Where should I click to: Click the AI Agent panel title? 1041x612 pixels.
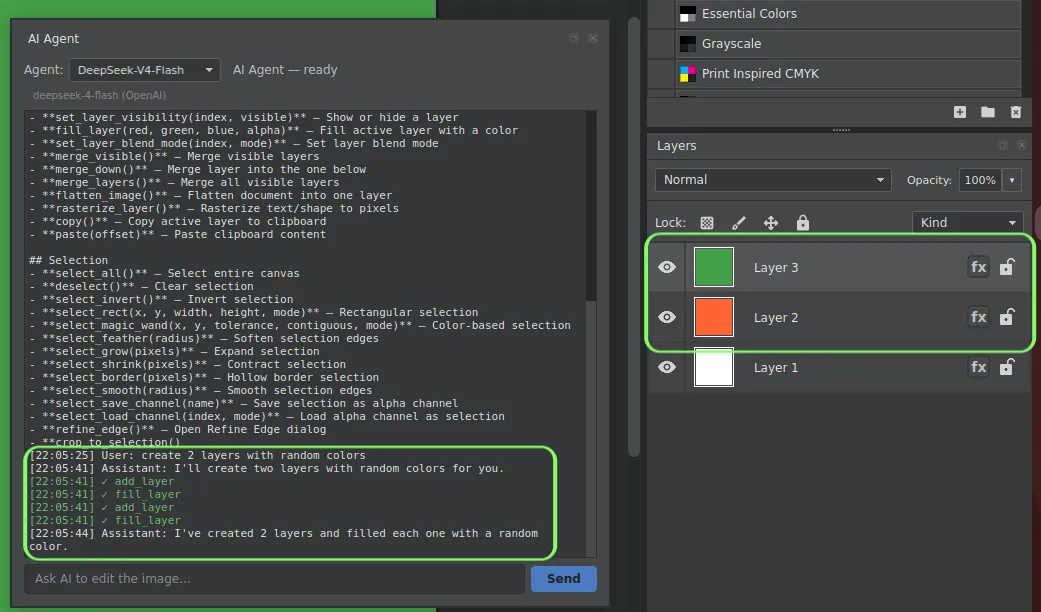[x=53, y=39]
